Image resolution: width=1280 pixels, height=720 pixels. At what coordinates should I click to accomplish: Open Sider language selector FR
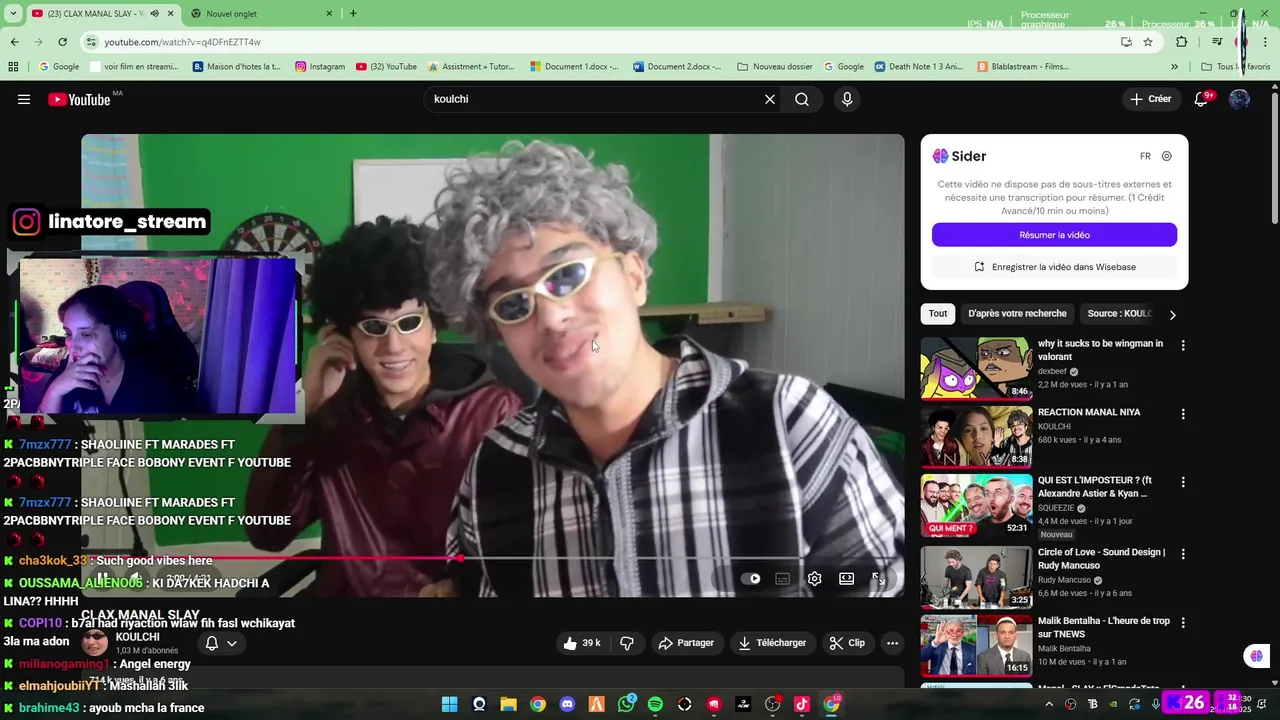[x=1145, y=156]
